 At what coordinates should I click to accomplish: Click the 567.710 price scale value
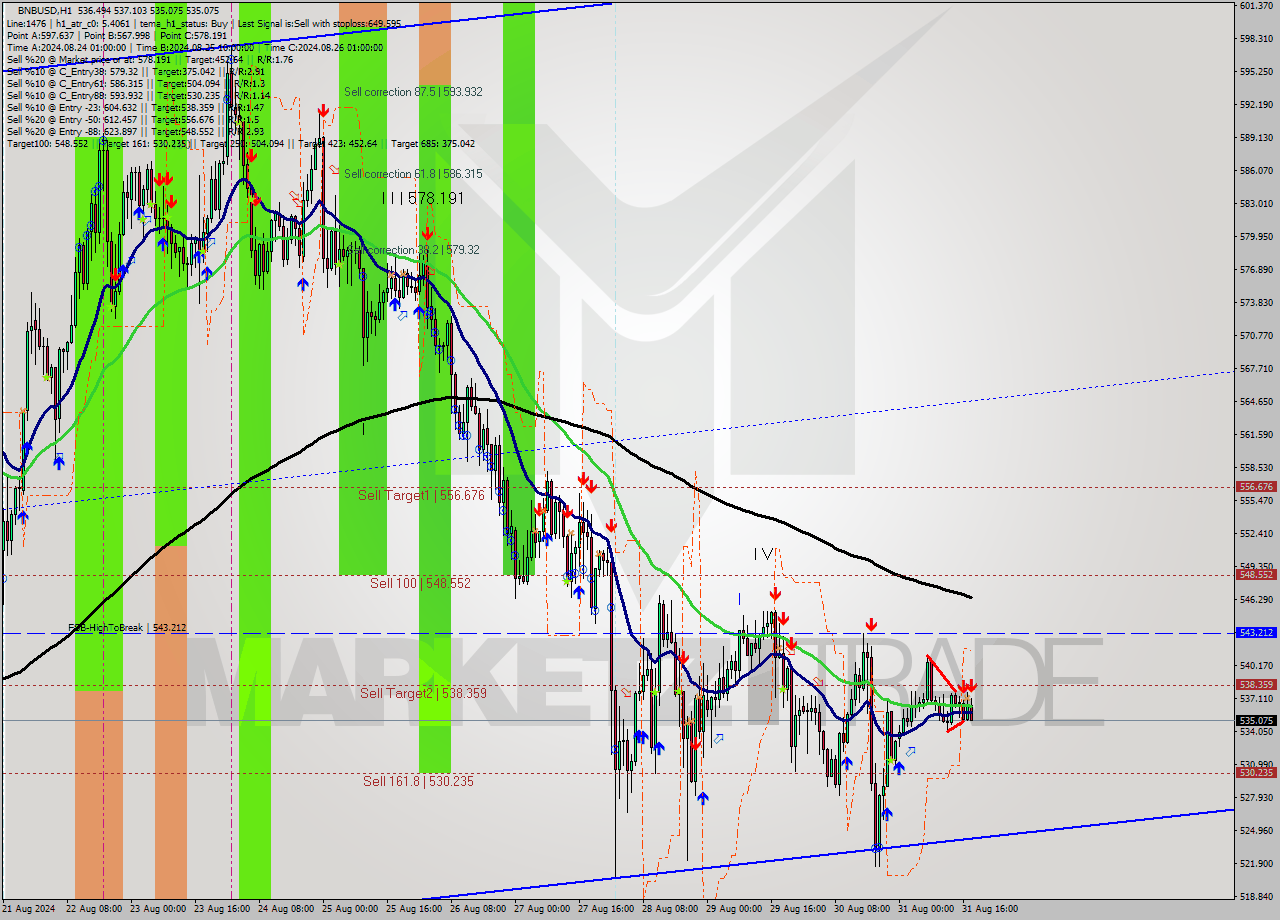[x=1255, y=368]
